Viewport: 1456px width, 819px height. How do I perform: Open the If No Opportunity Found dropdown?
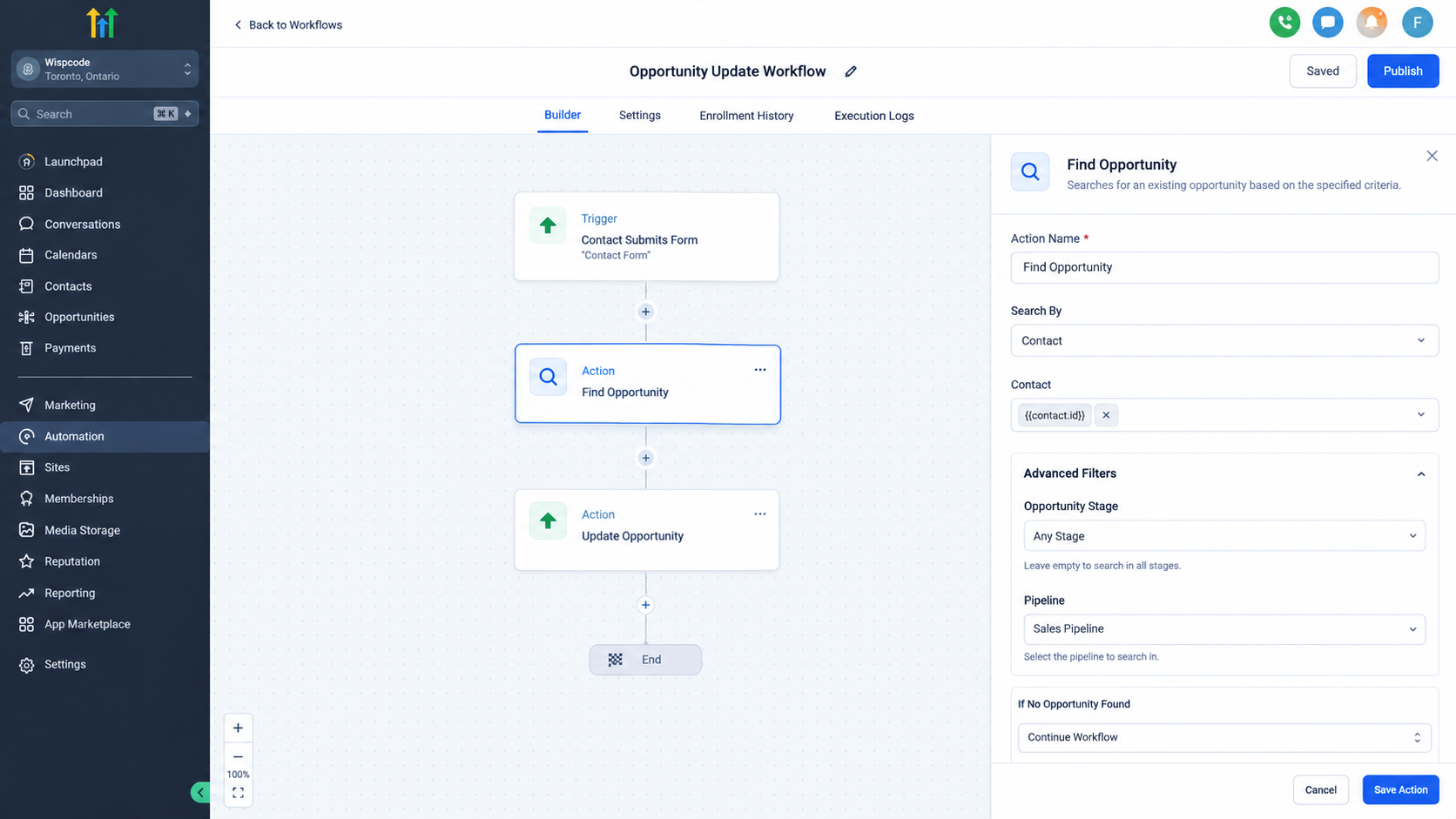[1224, 737]
